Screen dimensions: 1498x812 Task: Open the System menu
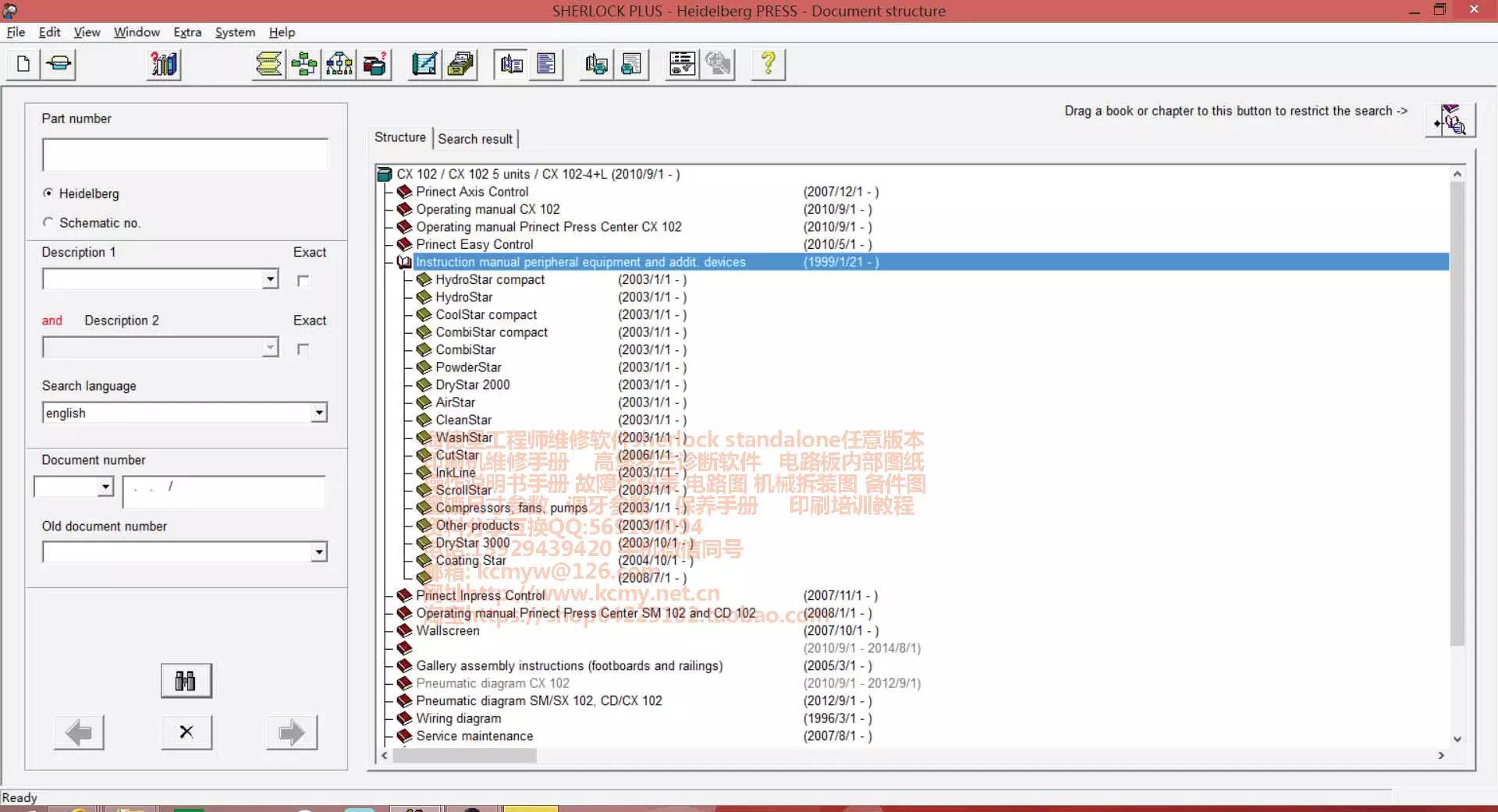[x=235, y=32]
